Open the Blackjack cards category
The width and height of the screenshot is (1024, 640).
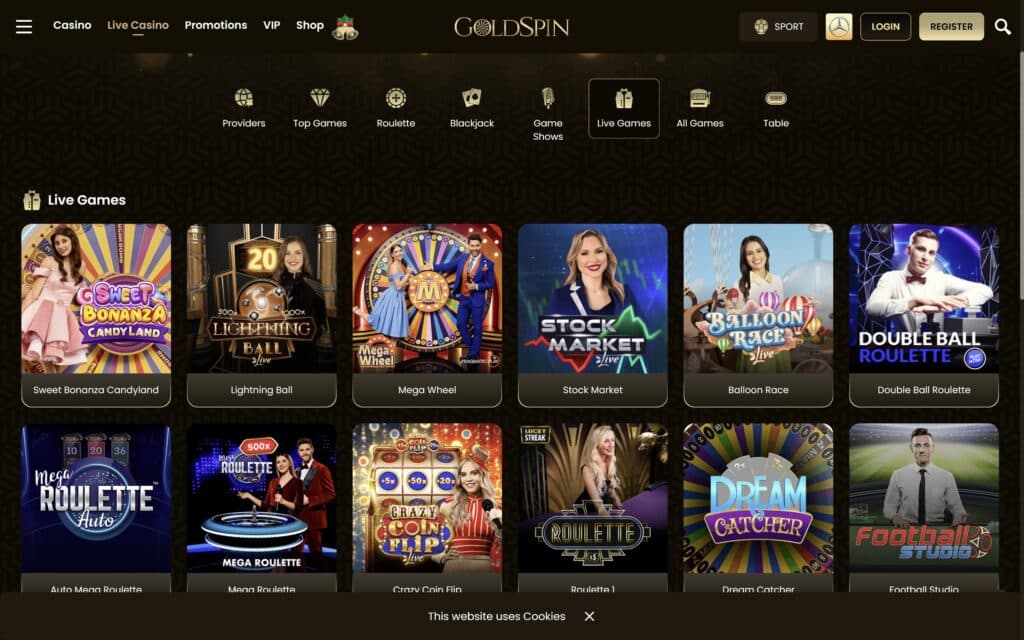click(x=472, y=98)
